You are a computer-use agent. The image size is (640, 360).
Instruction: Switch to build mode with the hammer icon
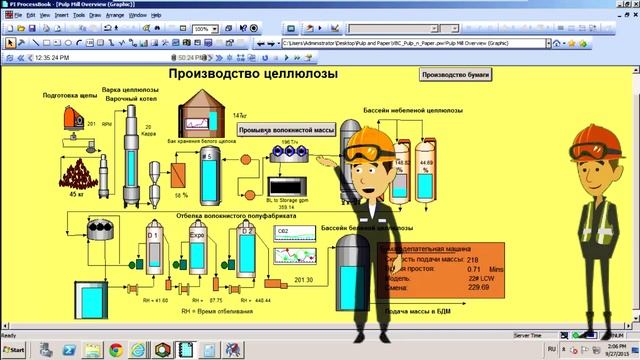[x=22, y=43]
